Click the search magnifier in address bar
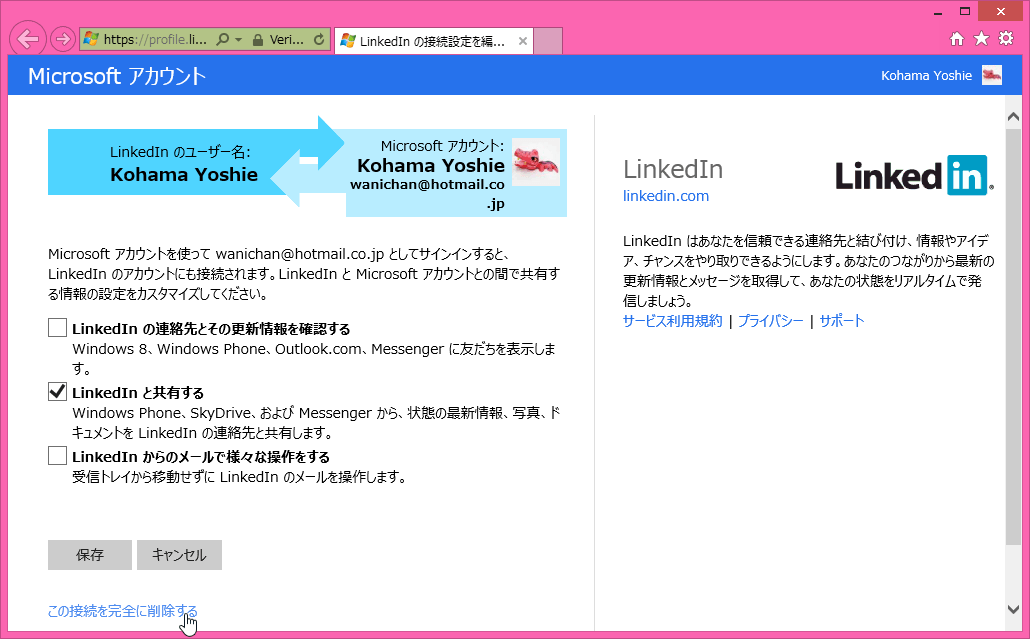Image resolution: width=1030 pixels, height=639 pixels. click(x=223, y=39)
